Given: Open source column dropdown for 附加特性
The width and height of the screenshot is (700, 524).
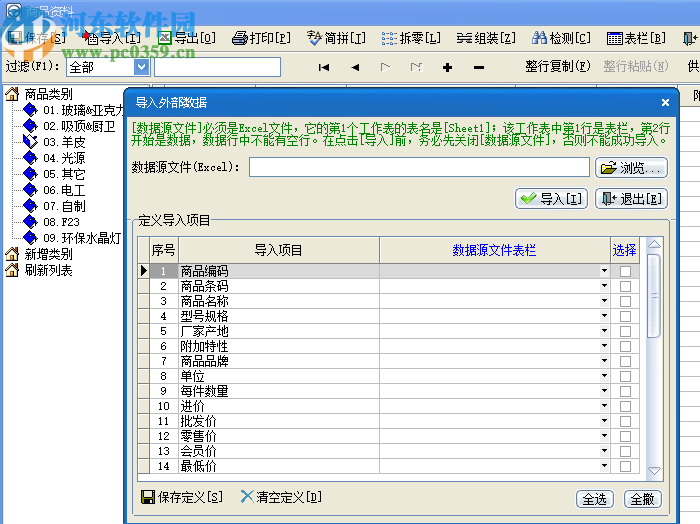Looking at the screenshot, I should (x=604, y=346).
